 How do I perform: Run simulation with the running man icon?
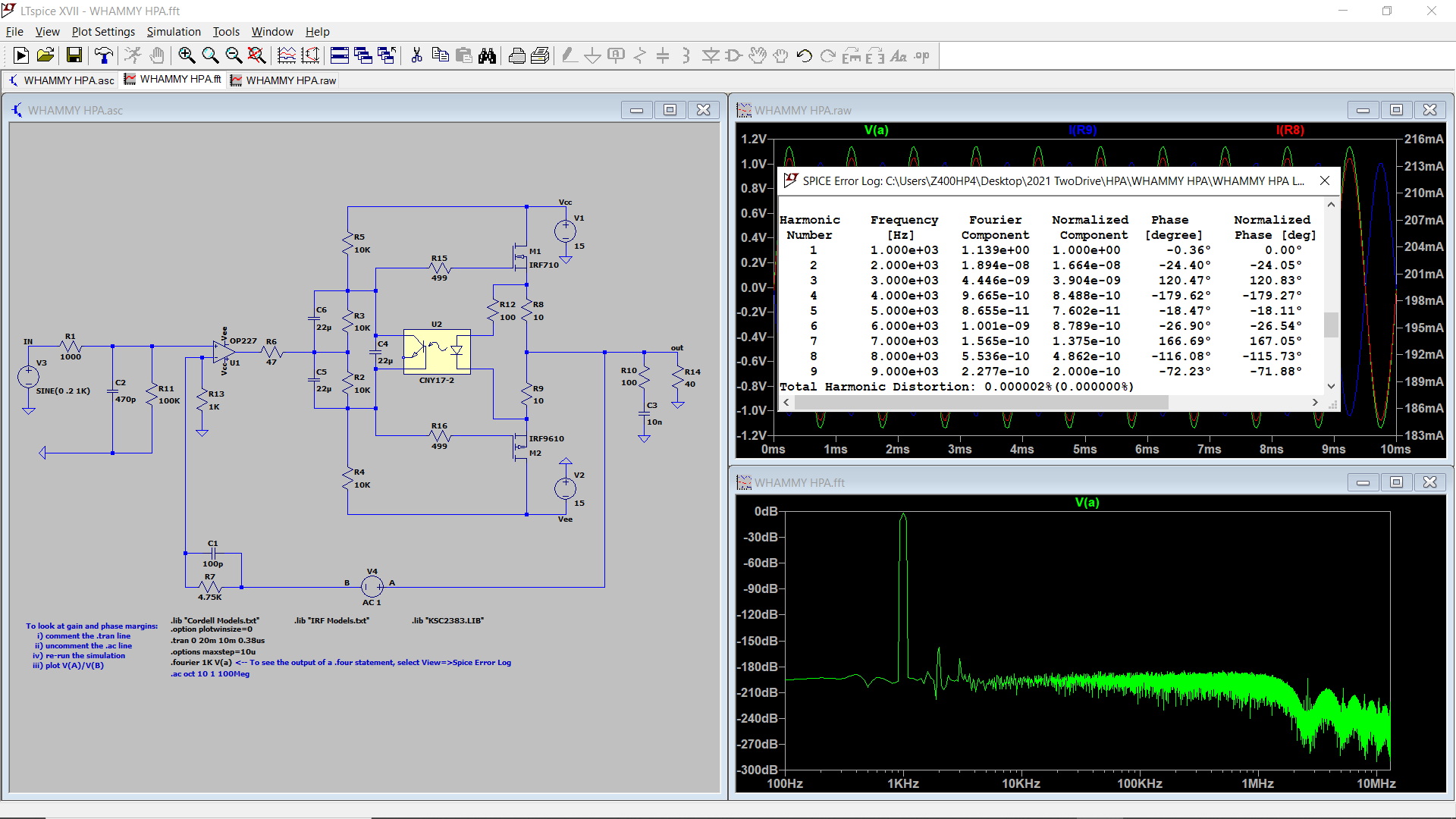133,55
